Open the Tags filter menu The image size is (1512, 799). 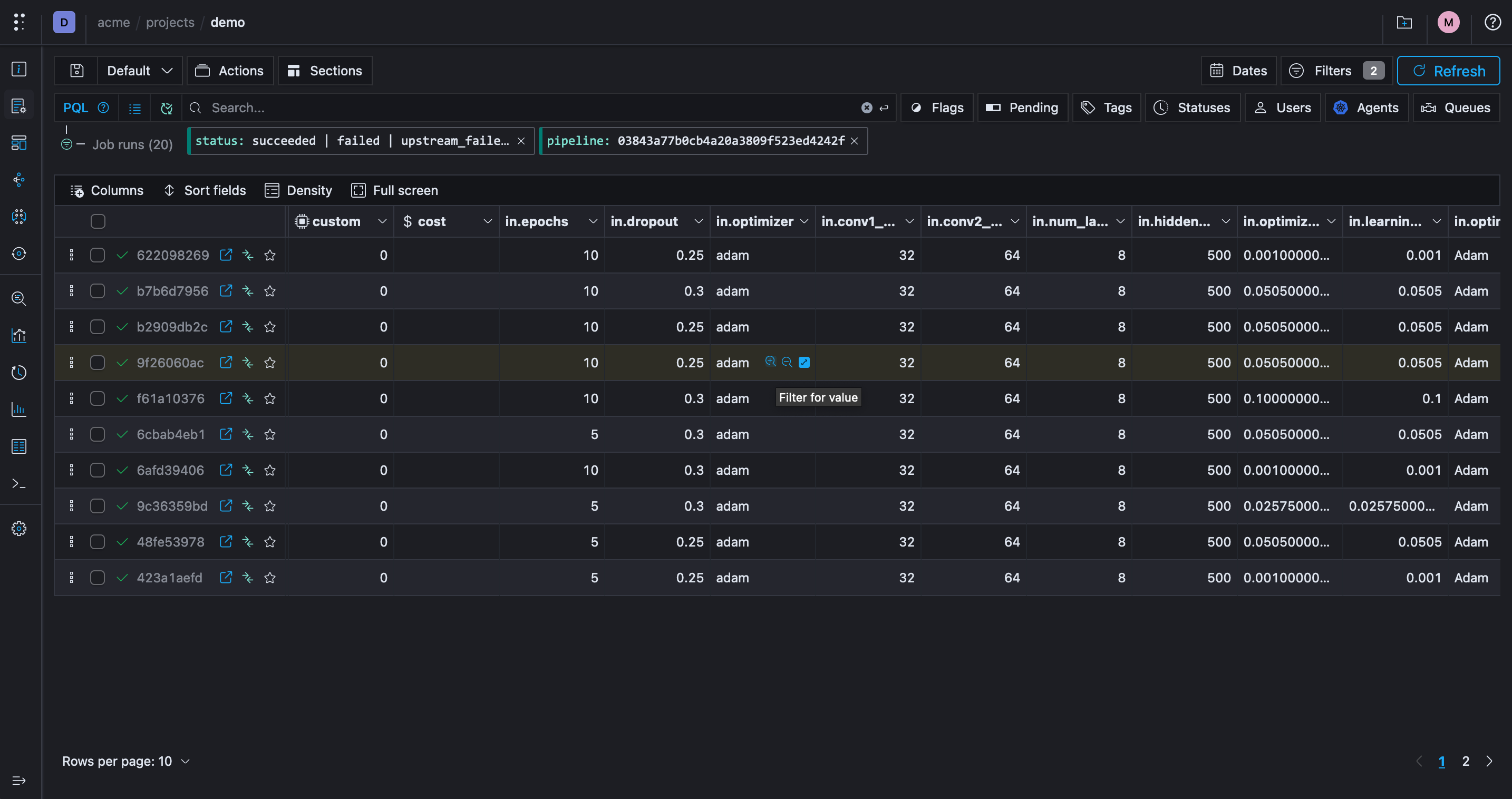1107,108
